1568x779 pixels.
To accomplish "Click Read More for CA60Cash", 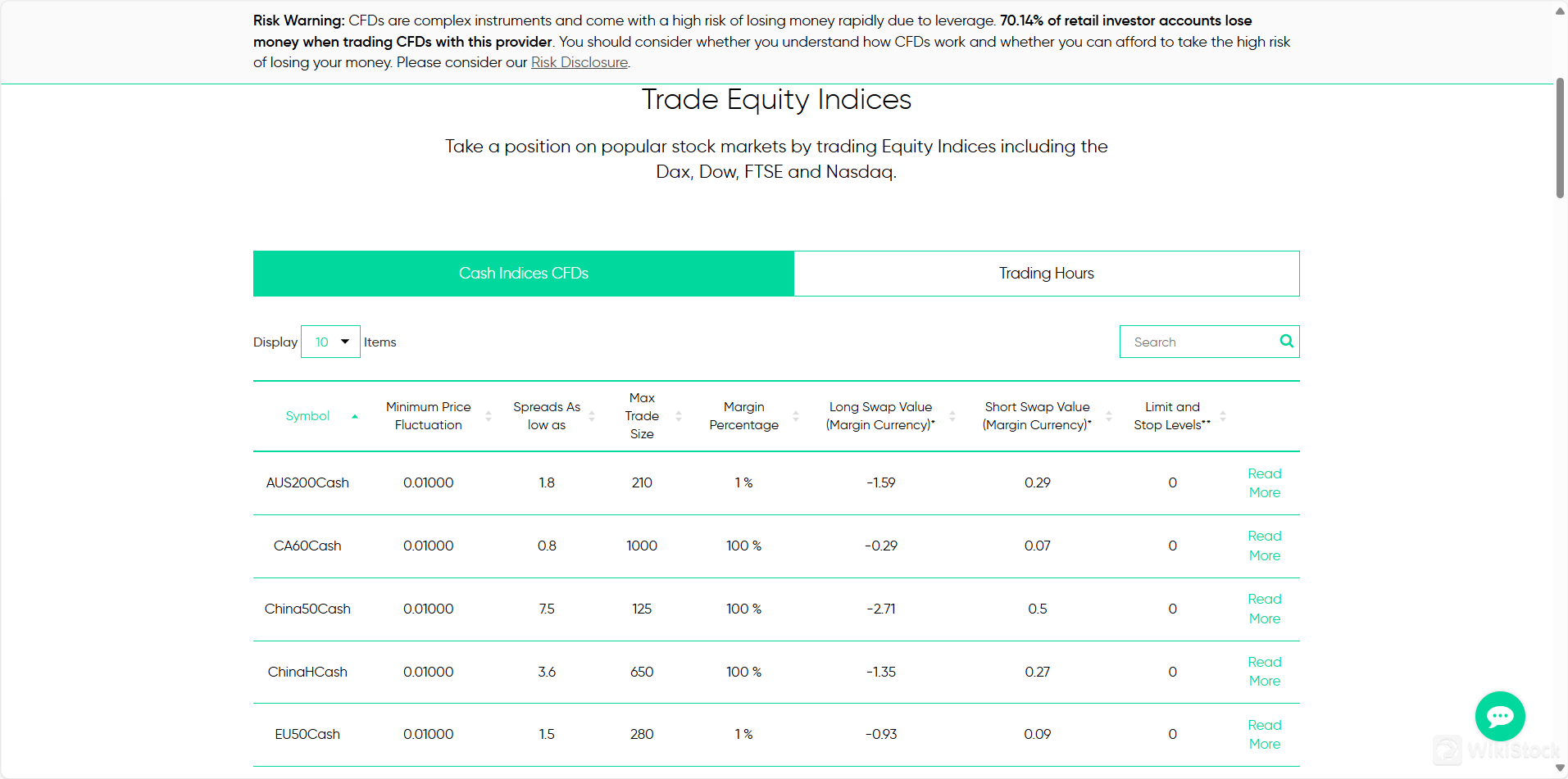I will coord(1264,546).
